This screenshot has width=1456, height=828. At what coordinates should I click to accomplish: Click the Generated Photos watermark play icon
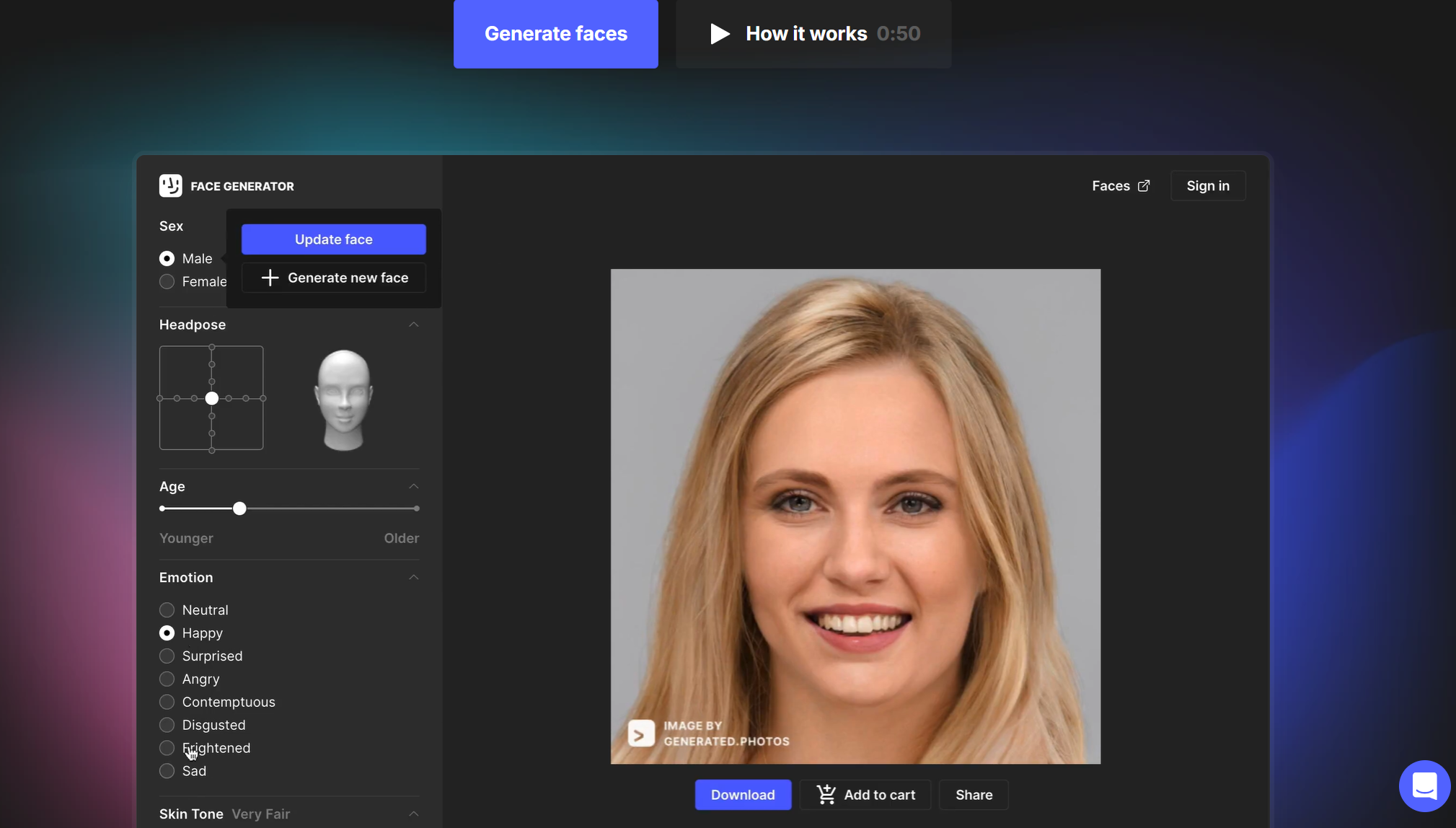[640, 733]
